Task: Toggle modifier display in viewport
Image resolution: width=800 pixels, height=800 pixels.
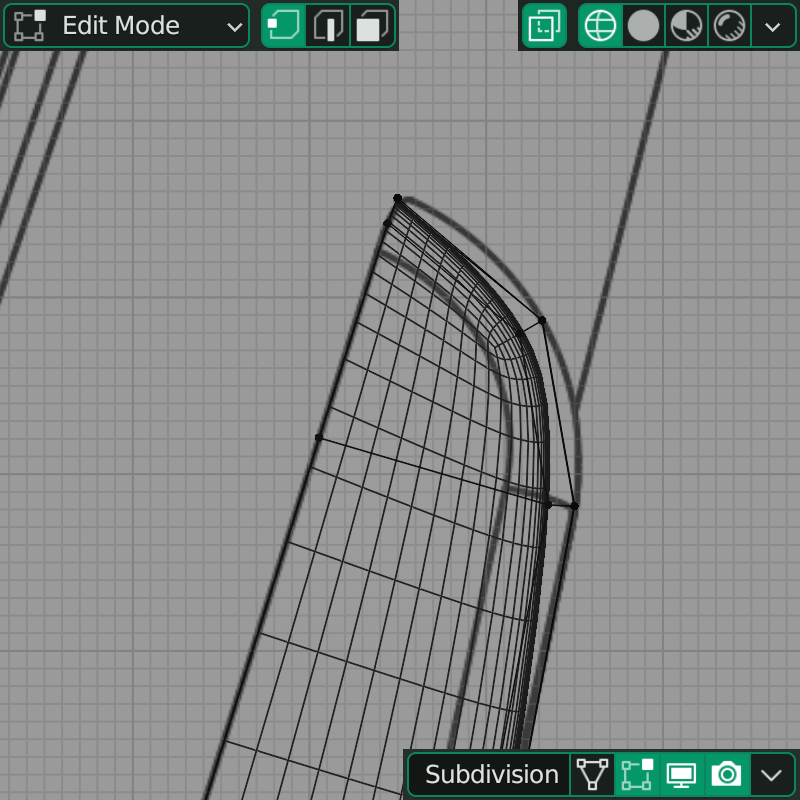Action: [x=682, y=774]
